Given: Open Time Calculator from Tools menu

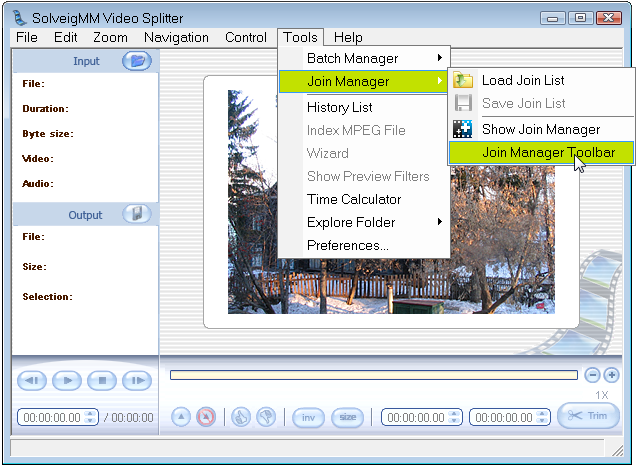Looking at the screenshot, I should point(354,199).
